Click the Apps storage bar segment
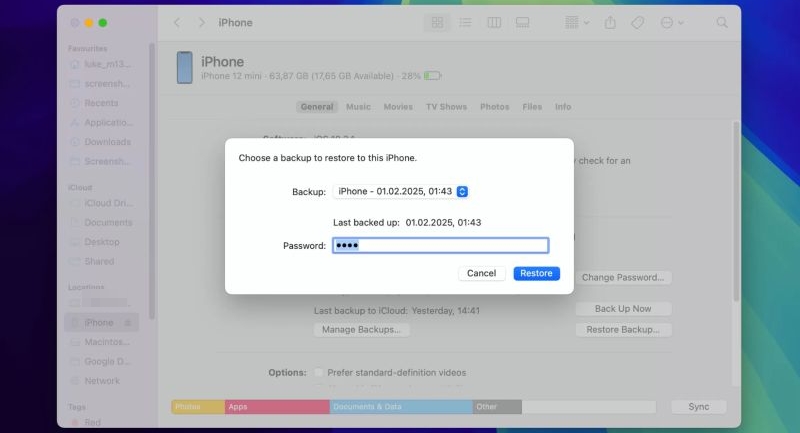 [277, 406]
